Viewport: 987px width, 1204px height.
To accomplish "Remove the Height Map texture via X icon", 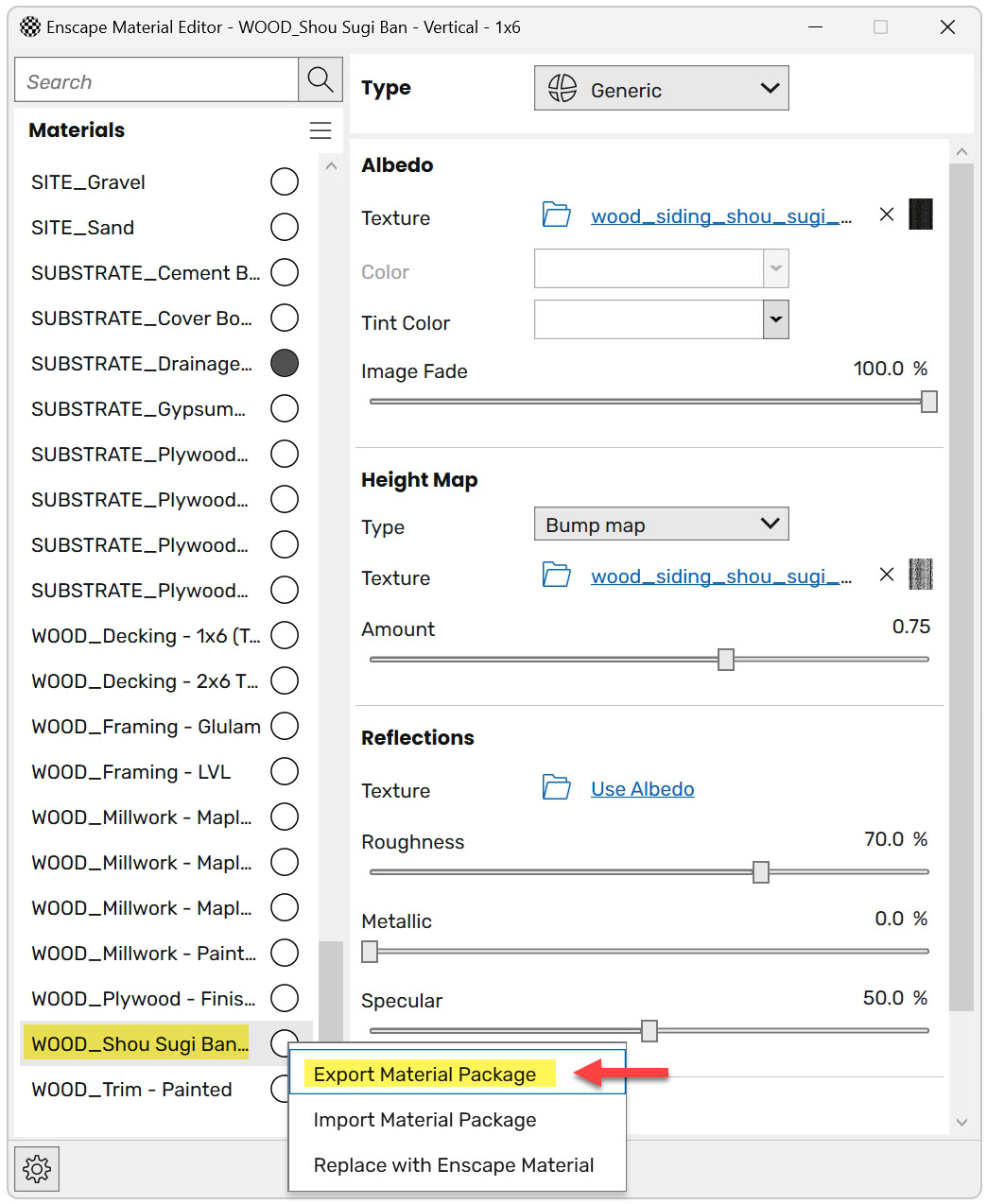I will pos(886,574).
